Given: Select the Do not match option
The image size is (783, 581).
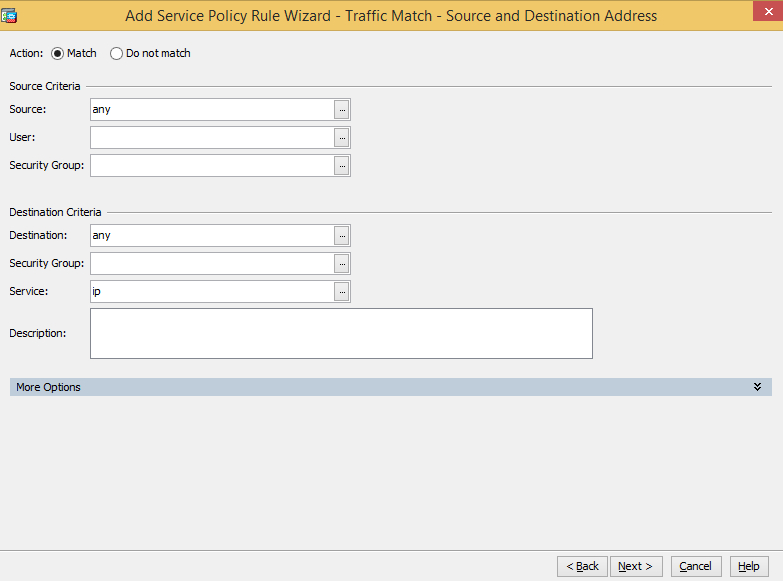Looking at the screenshot, I should [116, 53].
